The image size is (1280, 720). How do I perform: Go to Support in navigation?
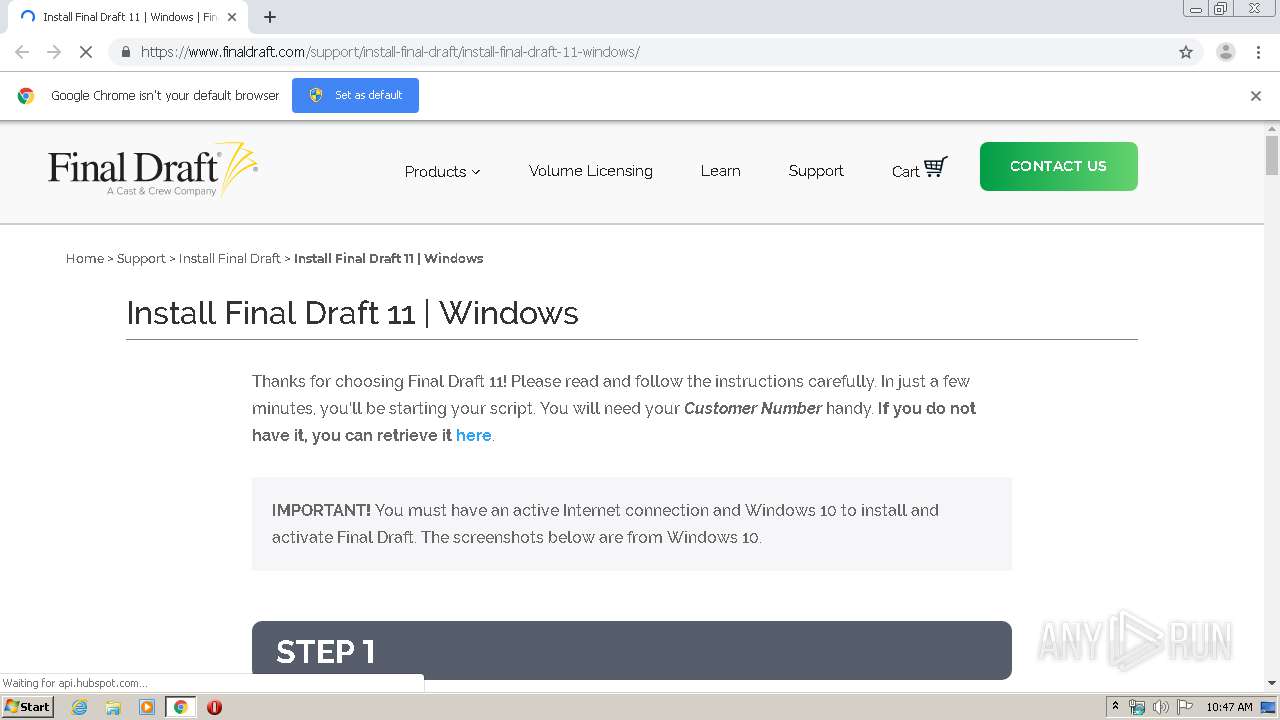point(816,171)
